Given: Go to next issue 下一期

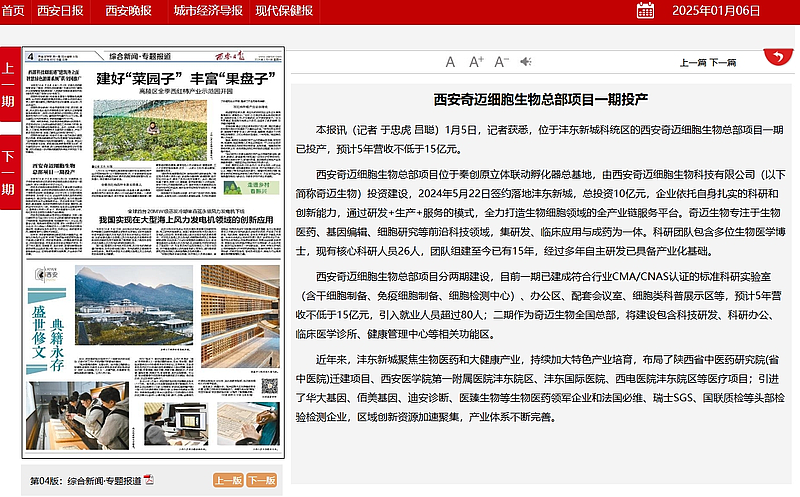Looking at the screenshot, I should pyautogui.click(x=9, y=172).
